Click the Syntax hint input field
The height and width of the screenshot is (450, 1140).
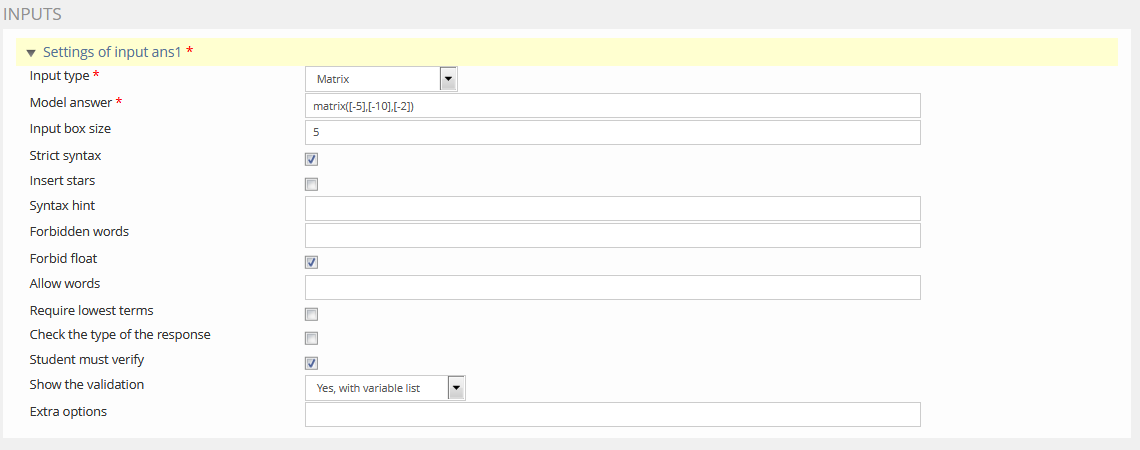pos(612,208)
